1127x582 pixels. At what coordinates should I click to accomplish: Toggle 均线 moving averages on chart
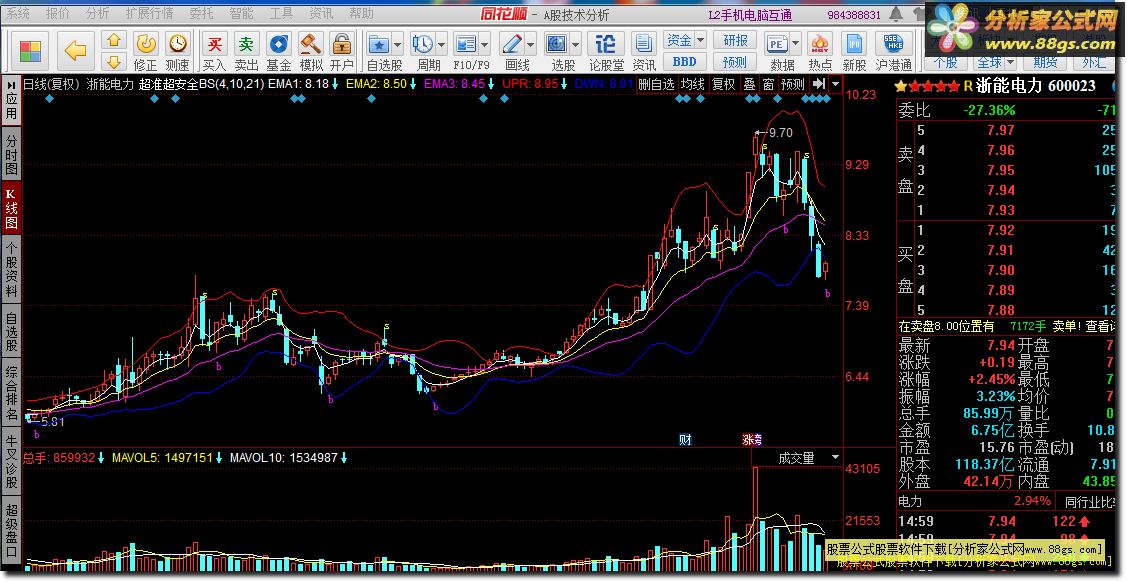click(x=693, y=84)
